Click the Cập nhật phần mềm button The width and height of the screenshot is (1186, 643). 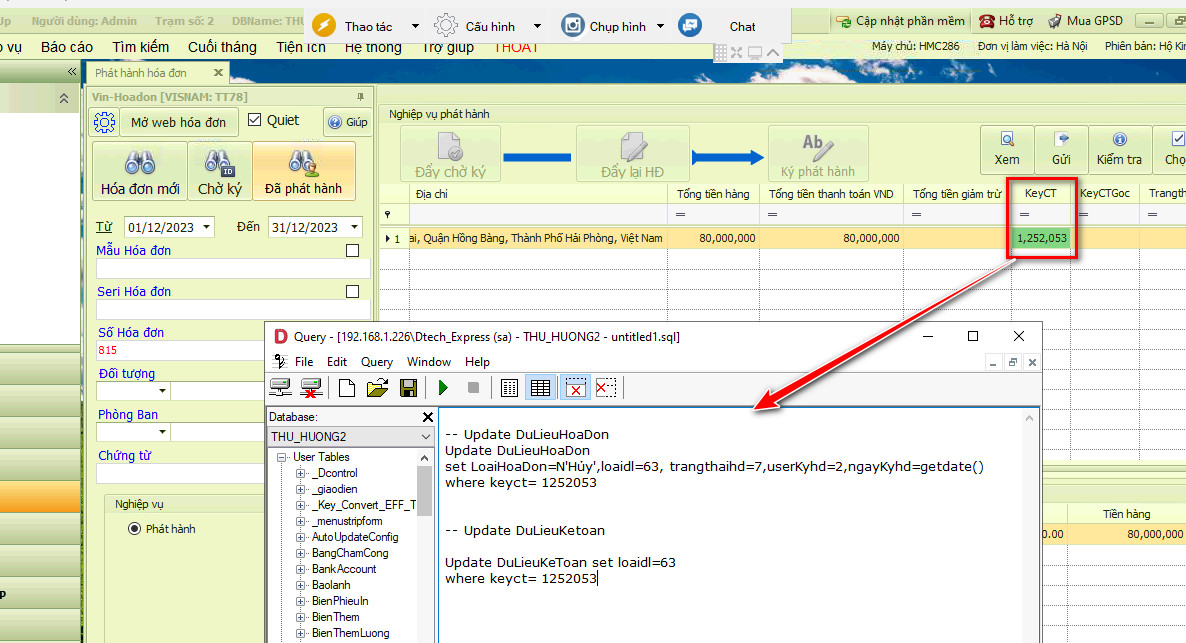[899, 21]
